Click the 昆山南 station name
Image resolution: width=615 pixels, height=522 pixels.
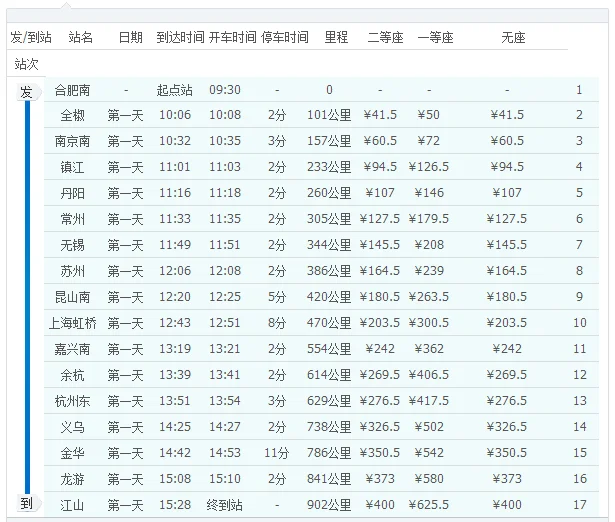tap(72, 297)
